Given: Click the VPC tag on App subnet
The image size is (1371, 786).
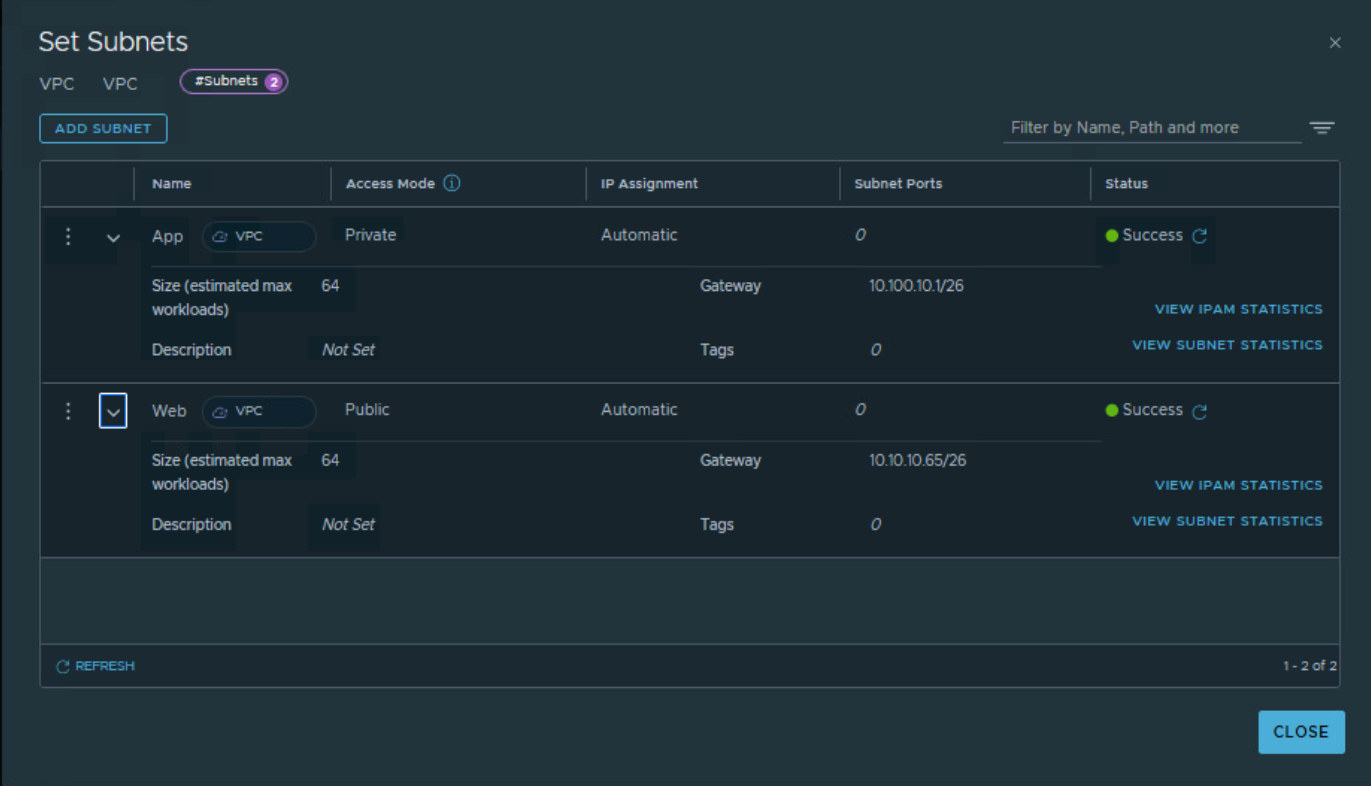Looking at the screenshot, I should pos(259,237).
